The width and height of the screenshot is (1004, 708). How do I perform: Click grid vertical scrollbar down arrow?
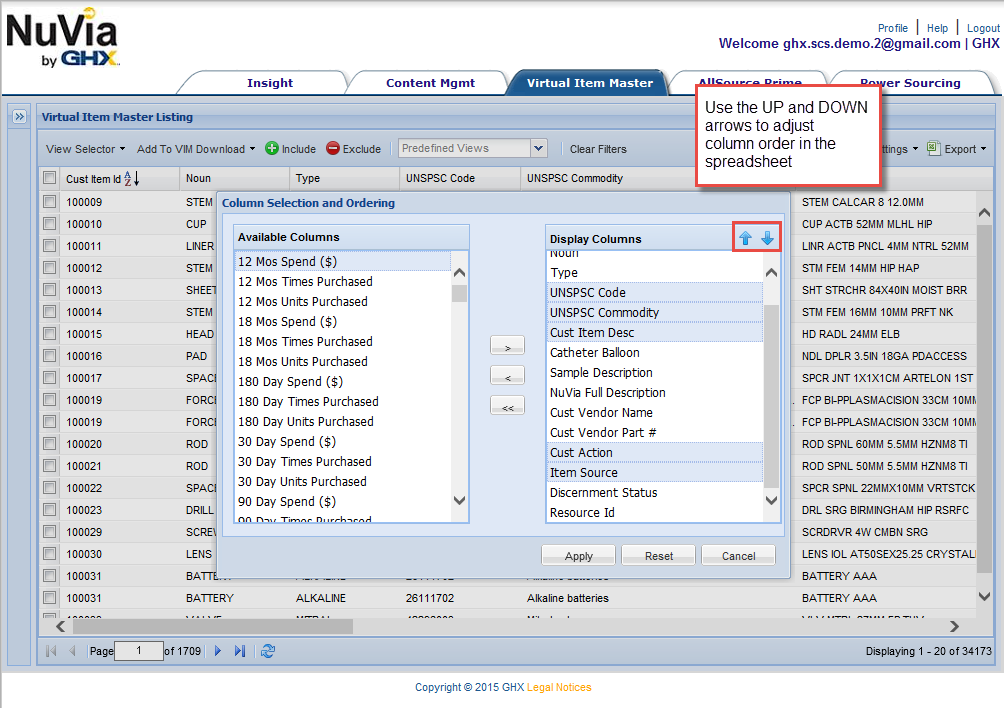tap(984, 596)
